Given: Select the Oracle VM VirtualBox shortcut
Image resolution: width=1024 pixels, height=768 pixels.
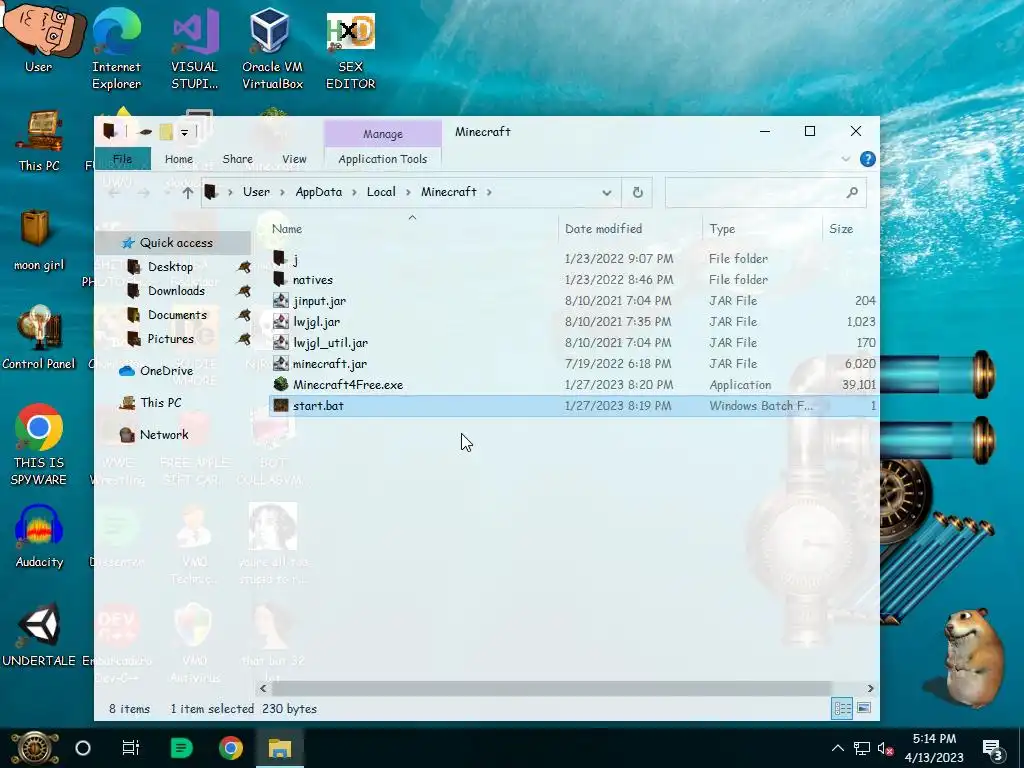Looking at the screenshot, I should click(272, 47).
